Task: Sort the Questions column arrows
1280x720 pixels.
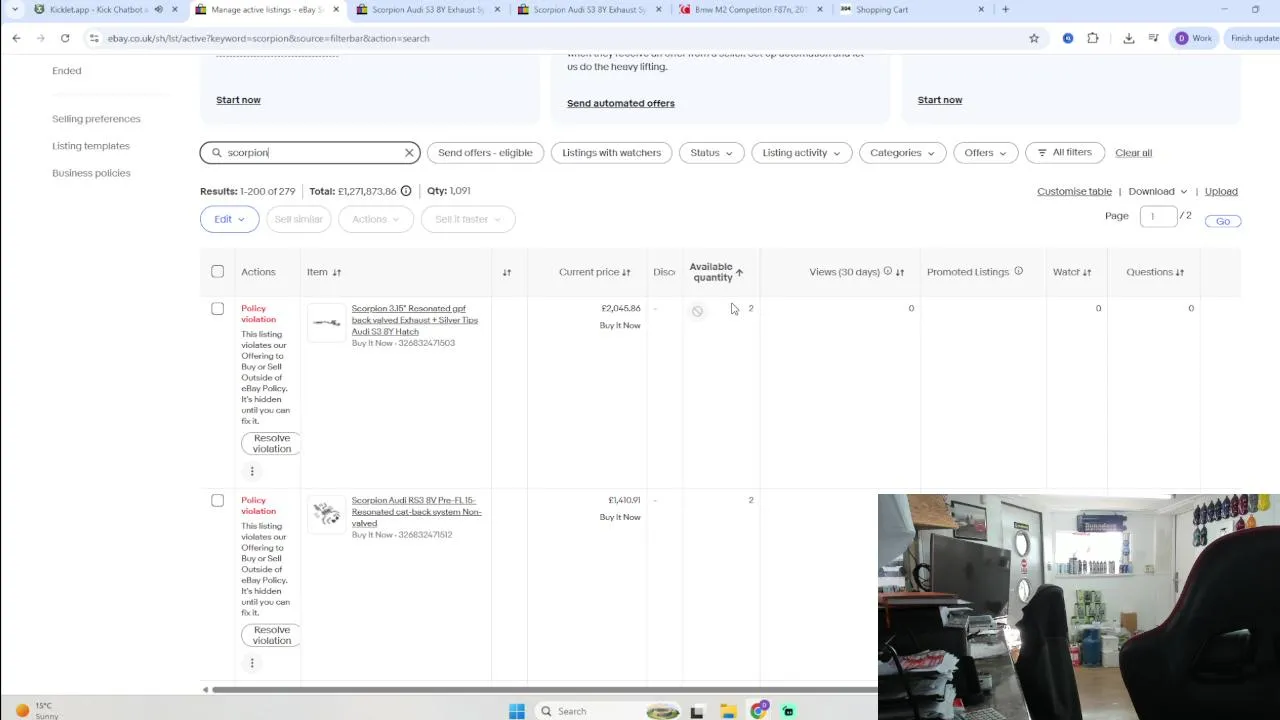Action: point(1180,272)
